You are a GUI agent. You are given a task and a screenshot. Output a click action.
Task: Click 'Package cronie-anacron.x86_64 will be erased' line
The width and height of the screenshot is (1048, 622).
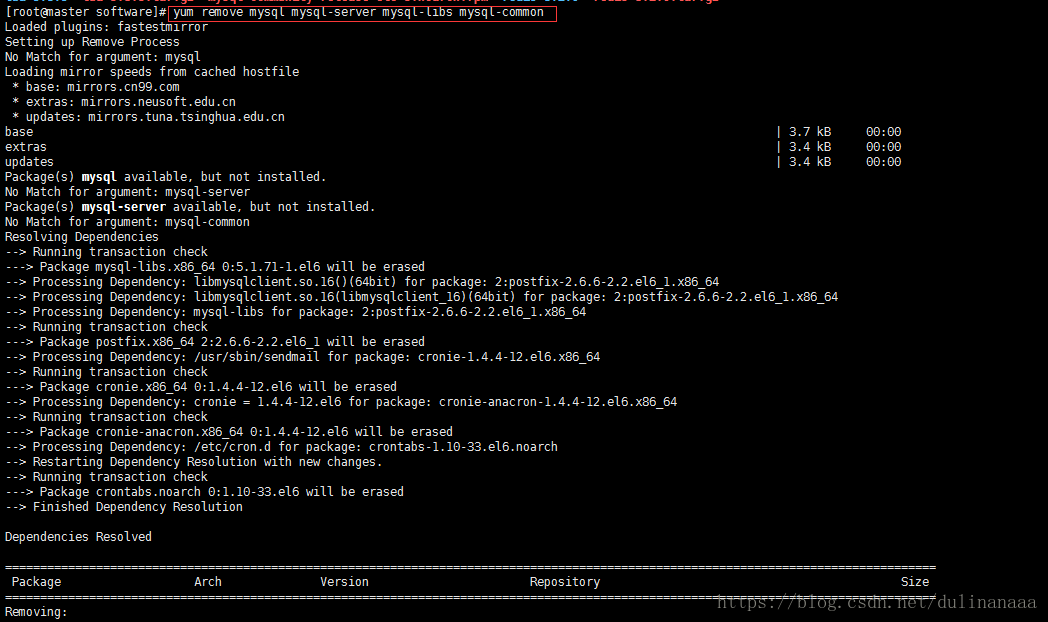[x=229, y=432]
